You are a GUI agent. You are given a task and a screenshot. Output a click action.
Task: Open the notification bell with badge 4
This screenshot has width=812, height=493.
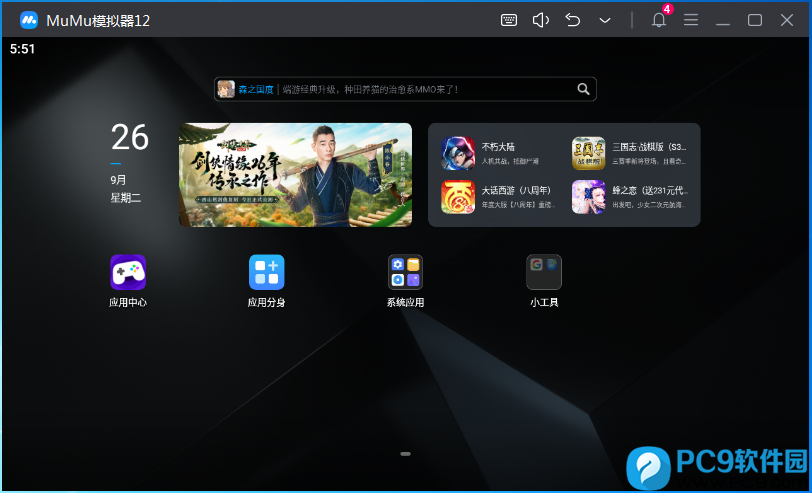659,19
